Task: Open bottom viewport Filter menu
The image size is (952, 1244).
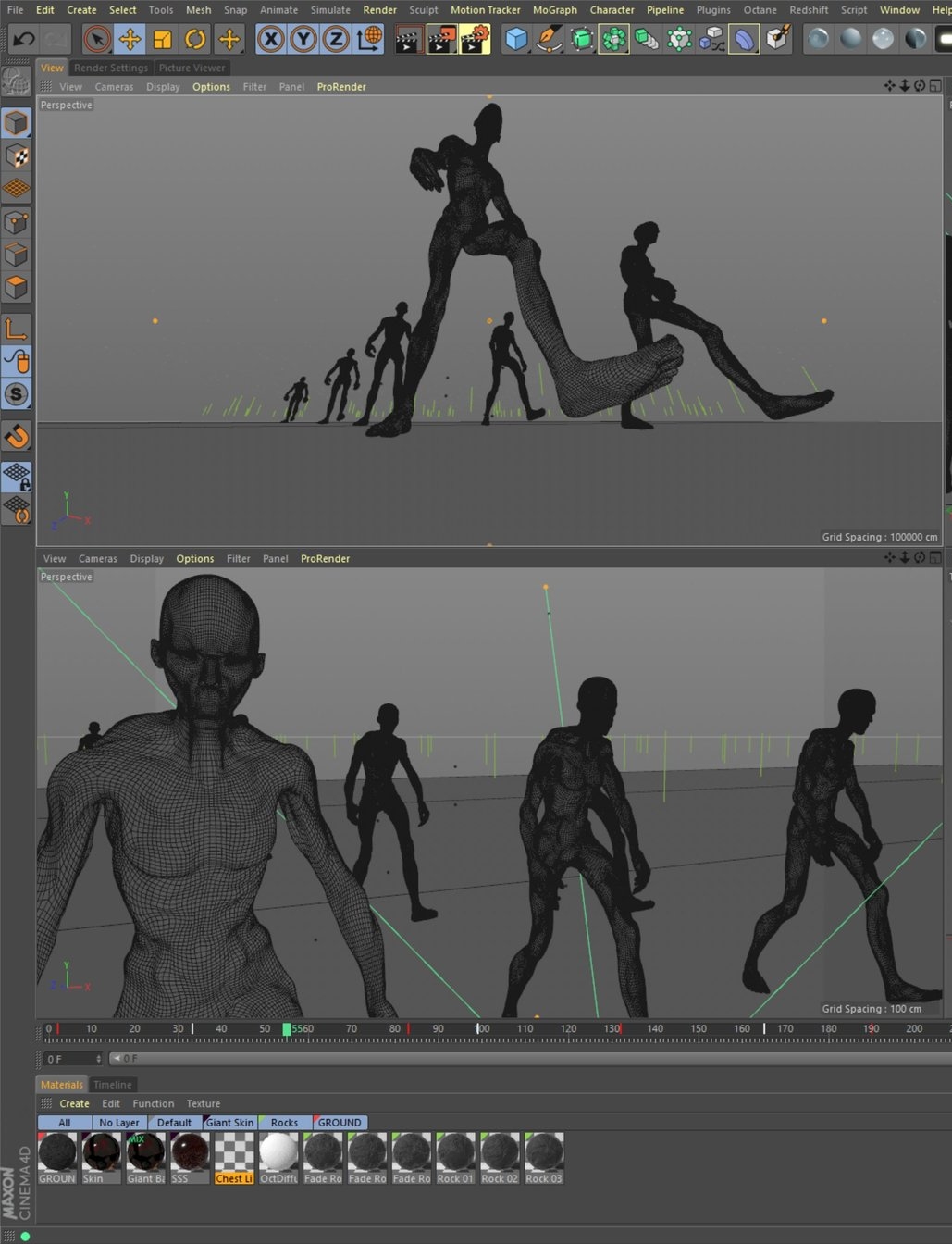Action: (x=238, y=559)
